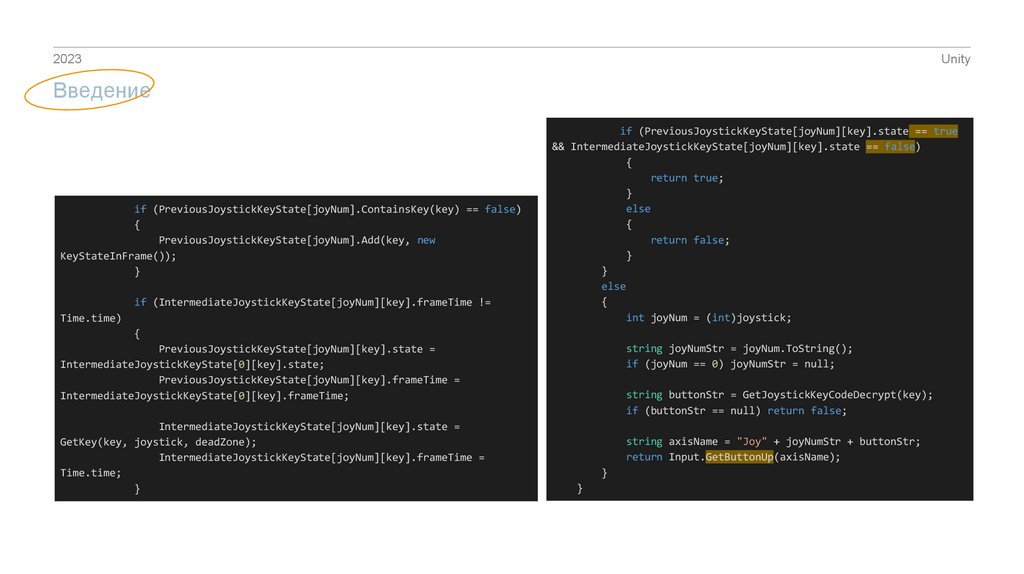Click 'if (buttonStr == null) return false;'
This screenshot has height=574, width=1024.
pyautogui.click(x=736, y=411)
